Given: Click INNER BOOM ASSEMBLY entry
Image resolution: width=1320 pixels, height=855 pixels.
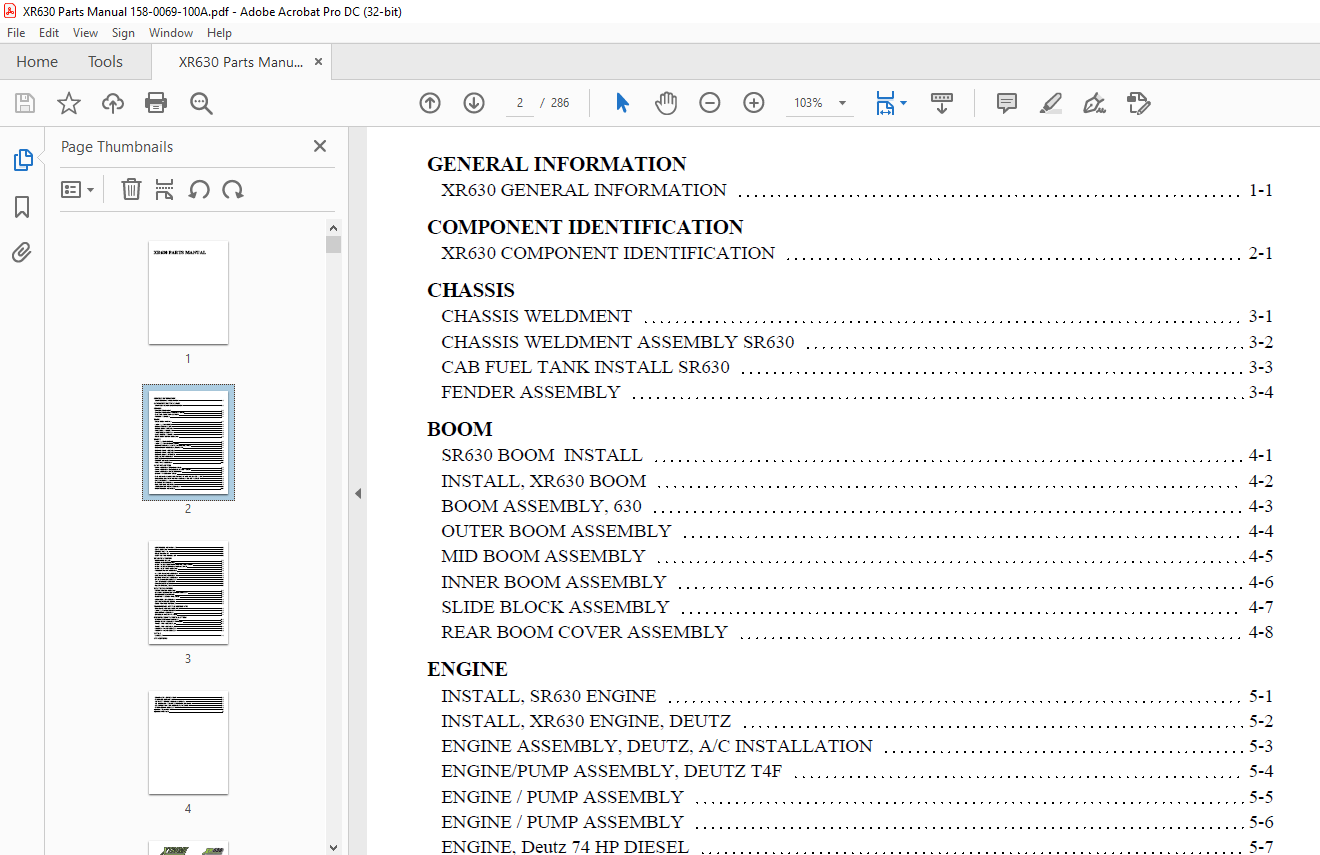Looking at the screenshot, I should [856, 582].
